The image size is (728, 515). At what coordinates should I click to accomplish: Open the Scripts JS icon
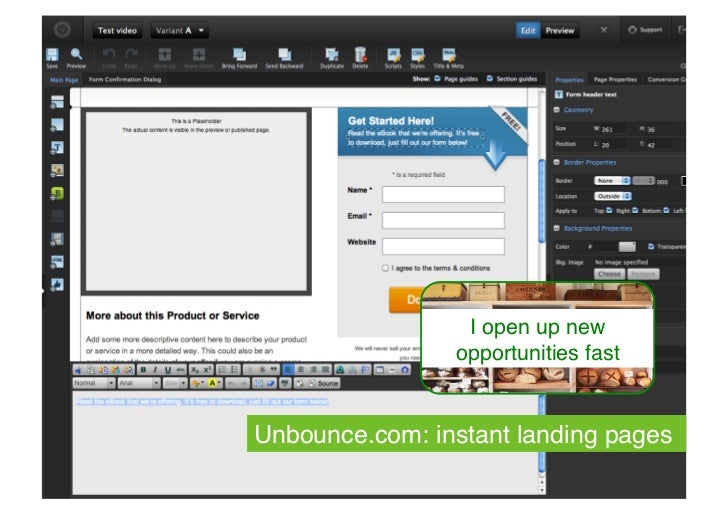393,55
